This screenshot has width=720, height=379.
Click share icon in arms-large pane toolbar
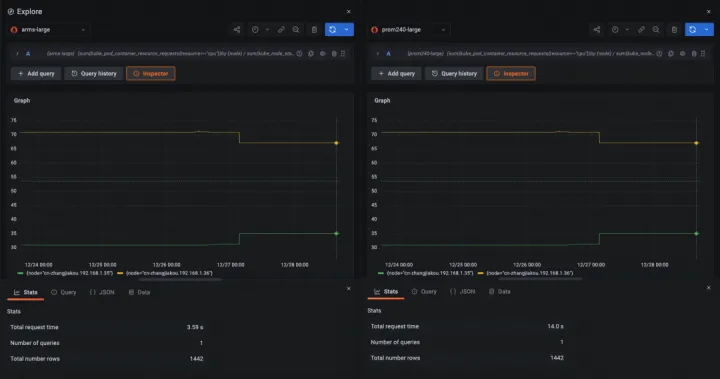point(237,30)
